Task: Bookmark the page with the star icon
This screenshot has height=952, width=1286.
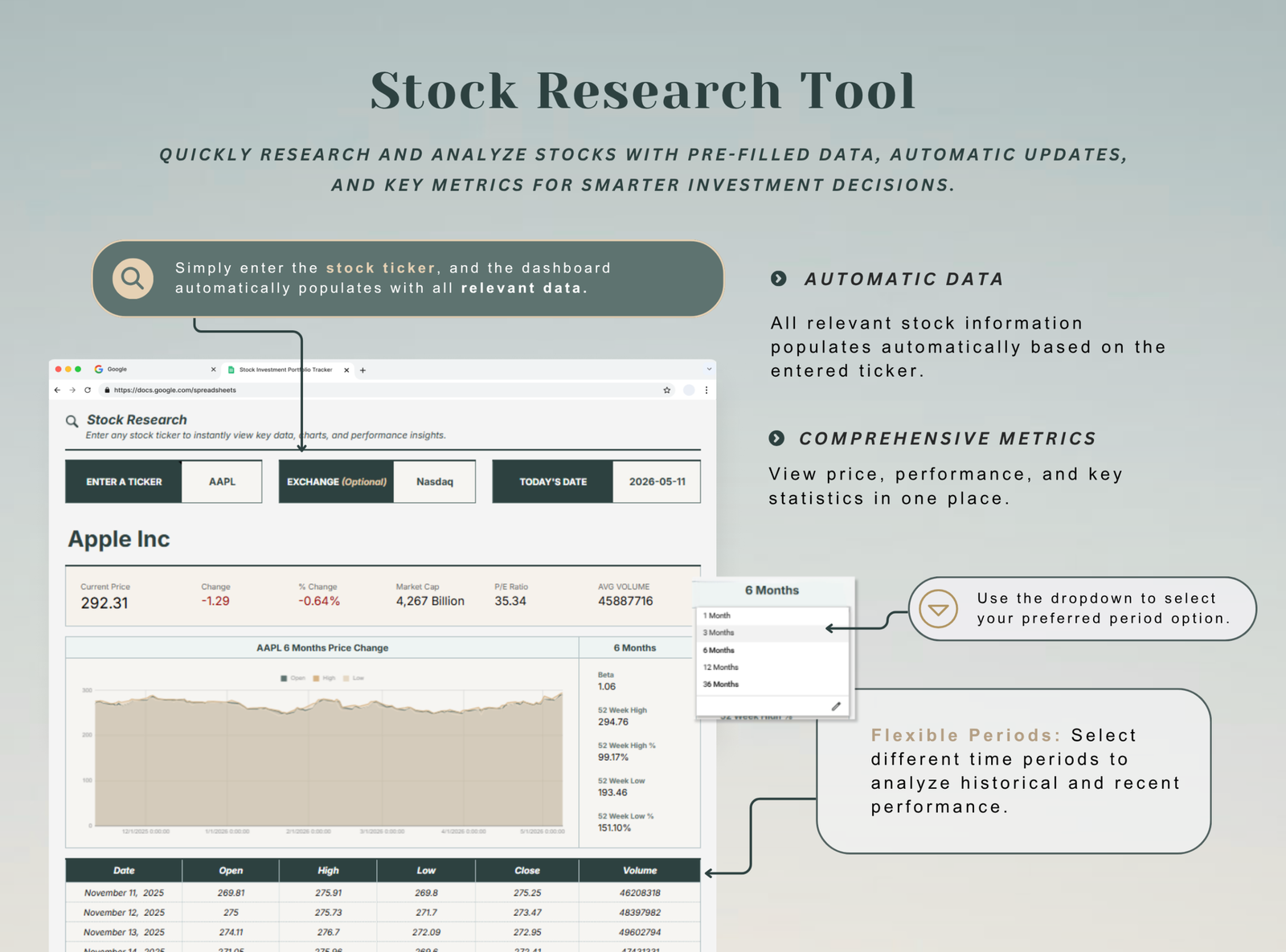Action: tap(667, 390)
